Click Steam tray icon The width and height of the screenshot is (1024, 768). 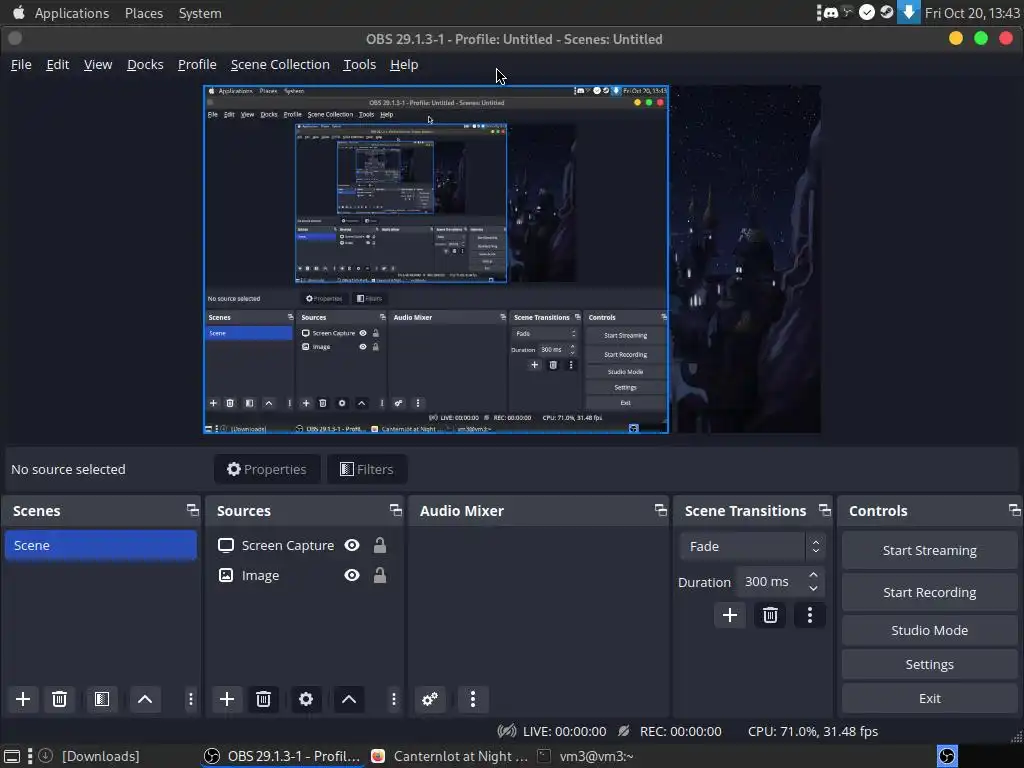(x=887, y=12)
